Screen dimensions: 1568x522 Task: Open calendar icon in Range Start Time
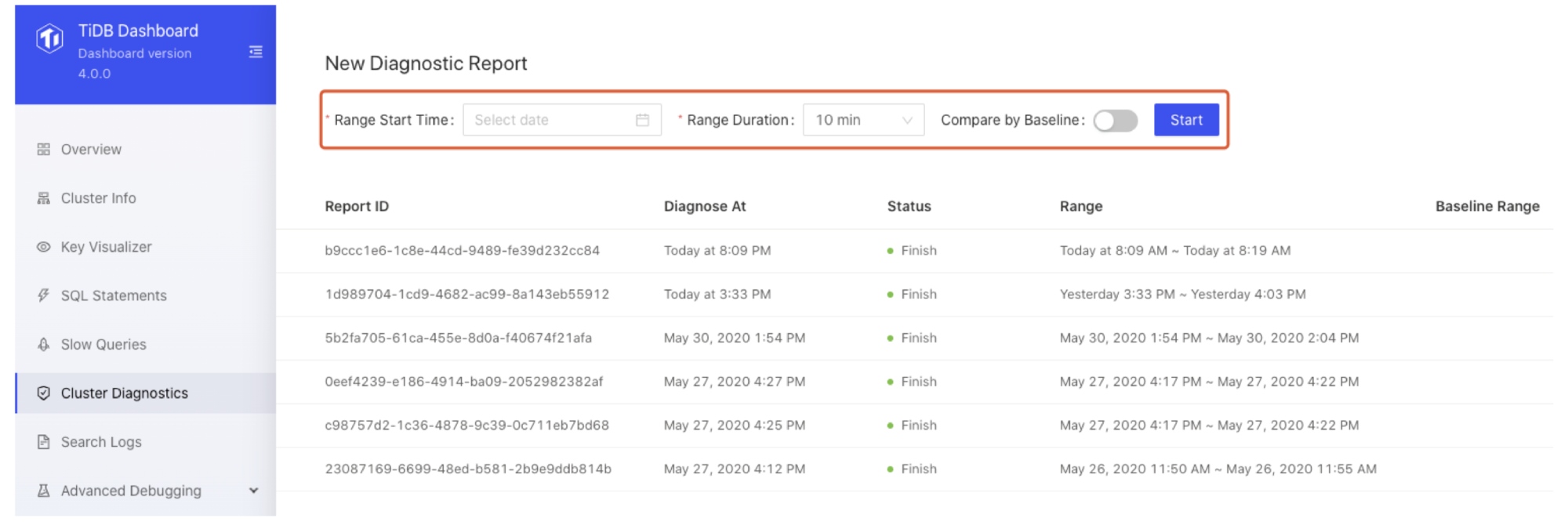(642, 120)
